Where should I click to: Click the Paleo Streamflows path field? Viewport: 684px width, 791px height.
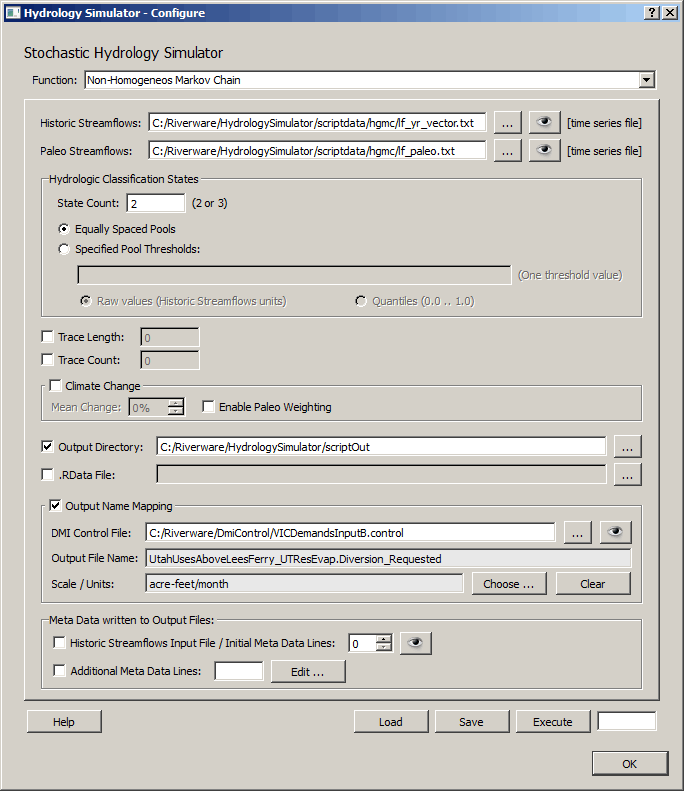click(317, 151)
